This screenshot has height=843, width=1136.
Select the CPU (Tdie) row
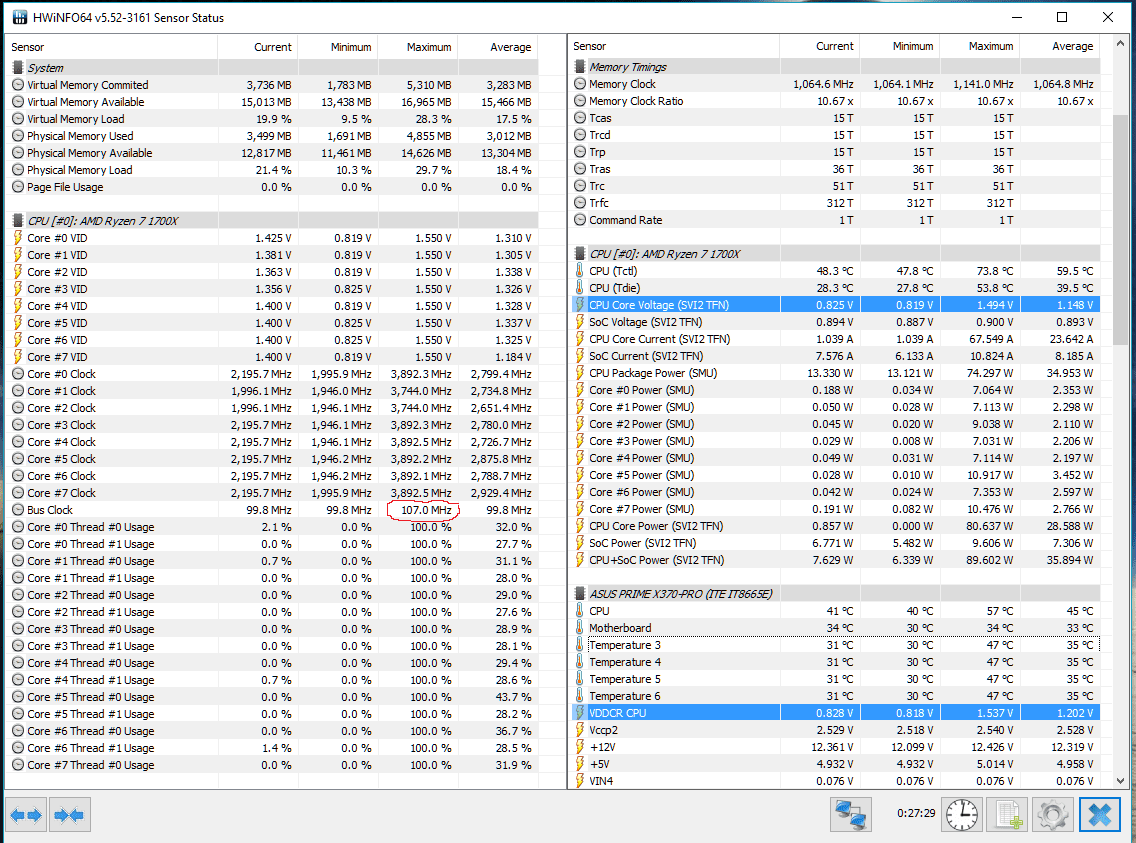point(836,288)
